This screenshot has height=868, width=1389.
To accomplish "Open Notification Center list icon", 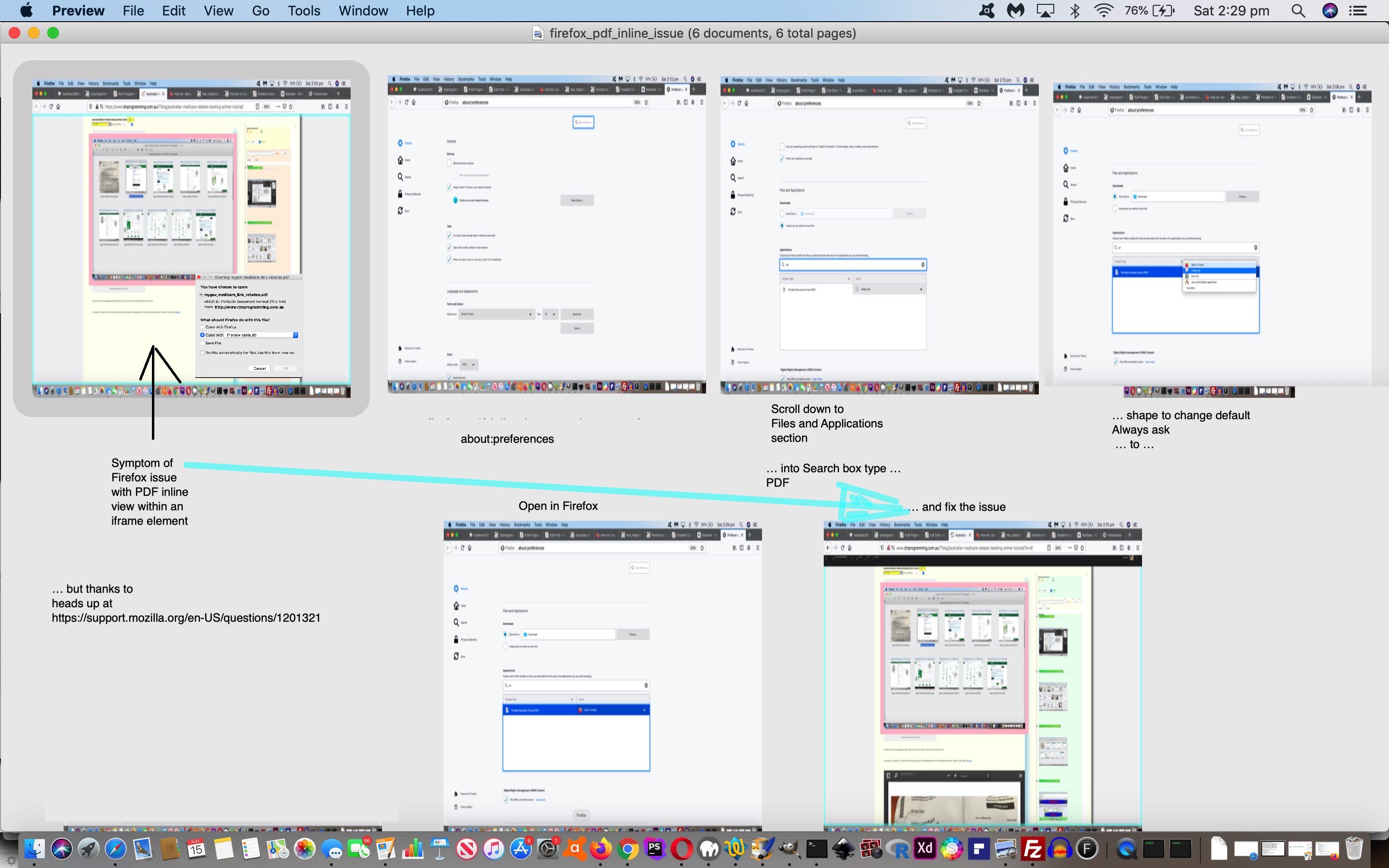I will [1358, 11].
